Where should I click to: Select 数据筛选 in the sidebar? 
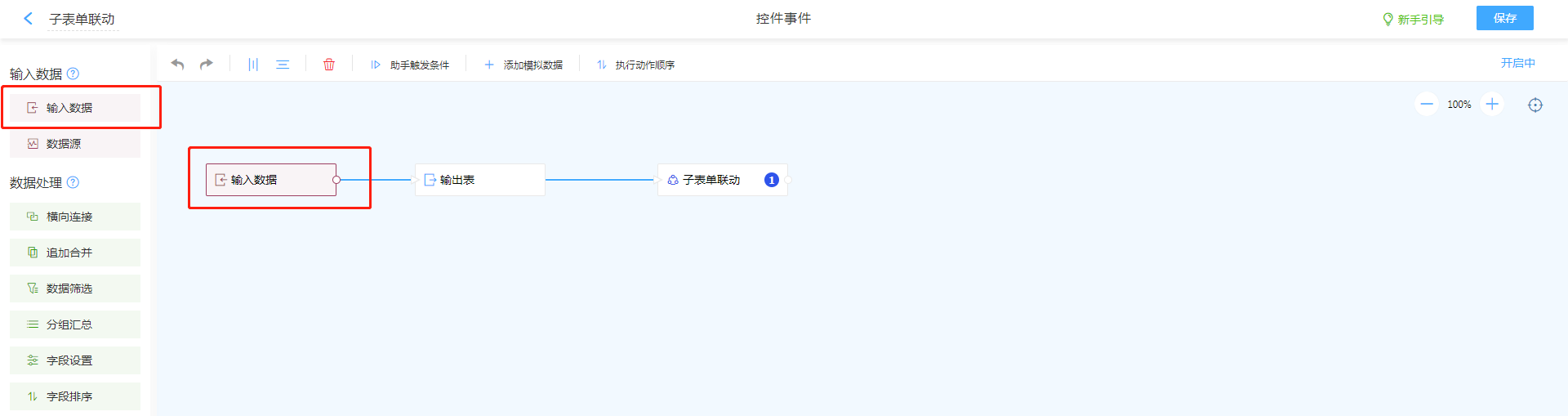click(x=75, y=289)
